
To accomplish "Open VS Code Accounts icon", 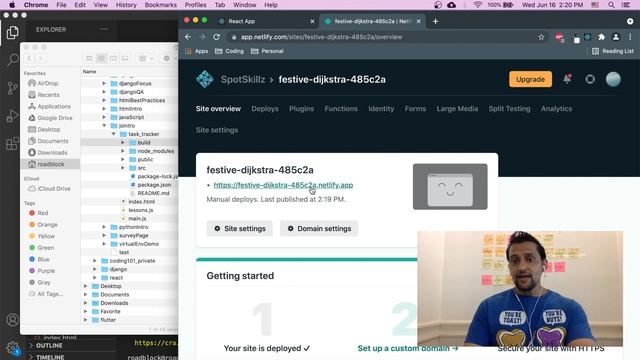I will [12, 320].
